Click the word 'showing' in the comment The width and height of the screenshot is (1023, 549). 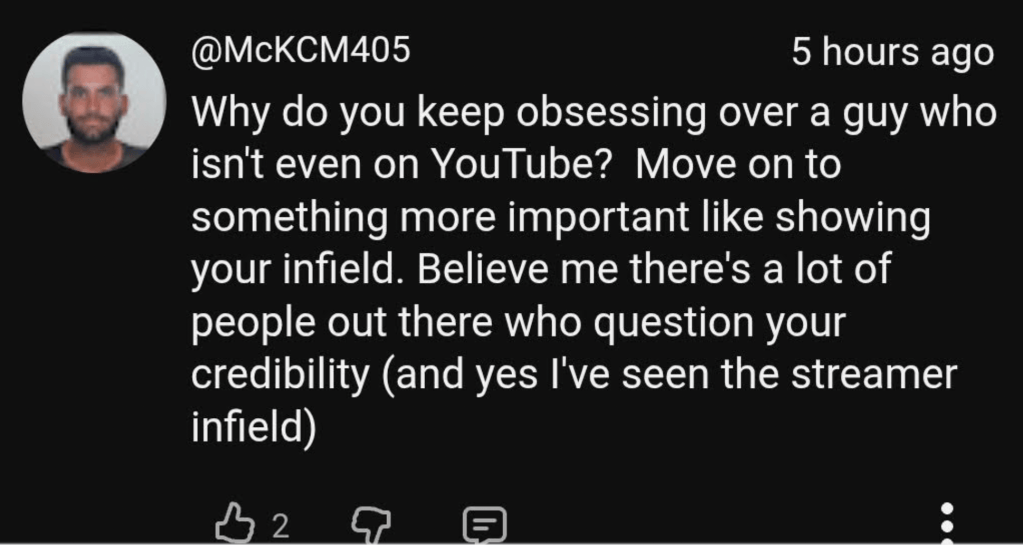[x=852, y=218]
